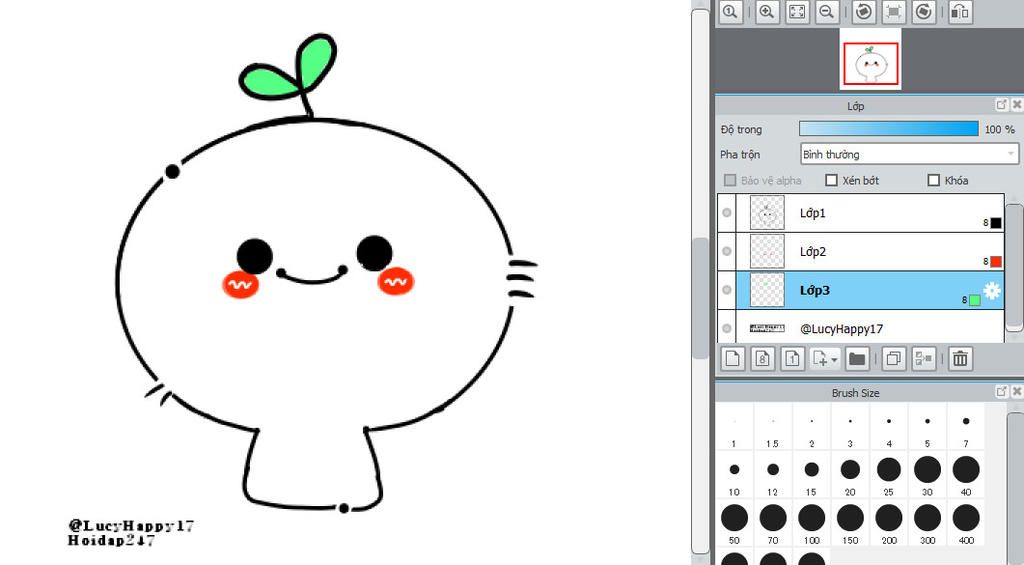1024x565 pixels.
Task: Choose brush size 4
Action: click(x=889, y=428)
